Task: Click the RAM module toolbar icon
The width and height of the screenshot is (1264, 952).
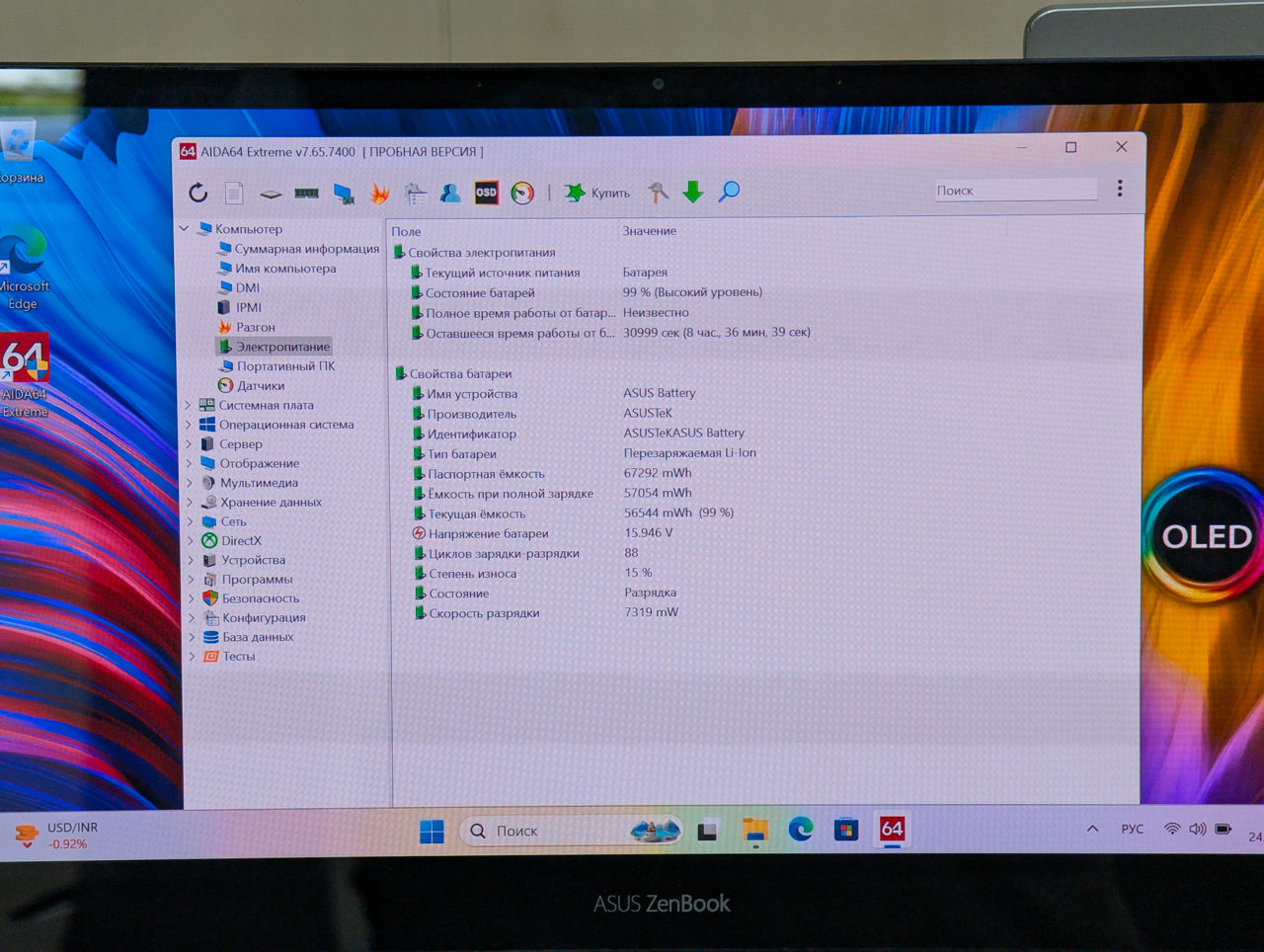Action: pos(307,193)
